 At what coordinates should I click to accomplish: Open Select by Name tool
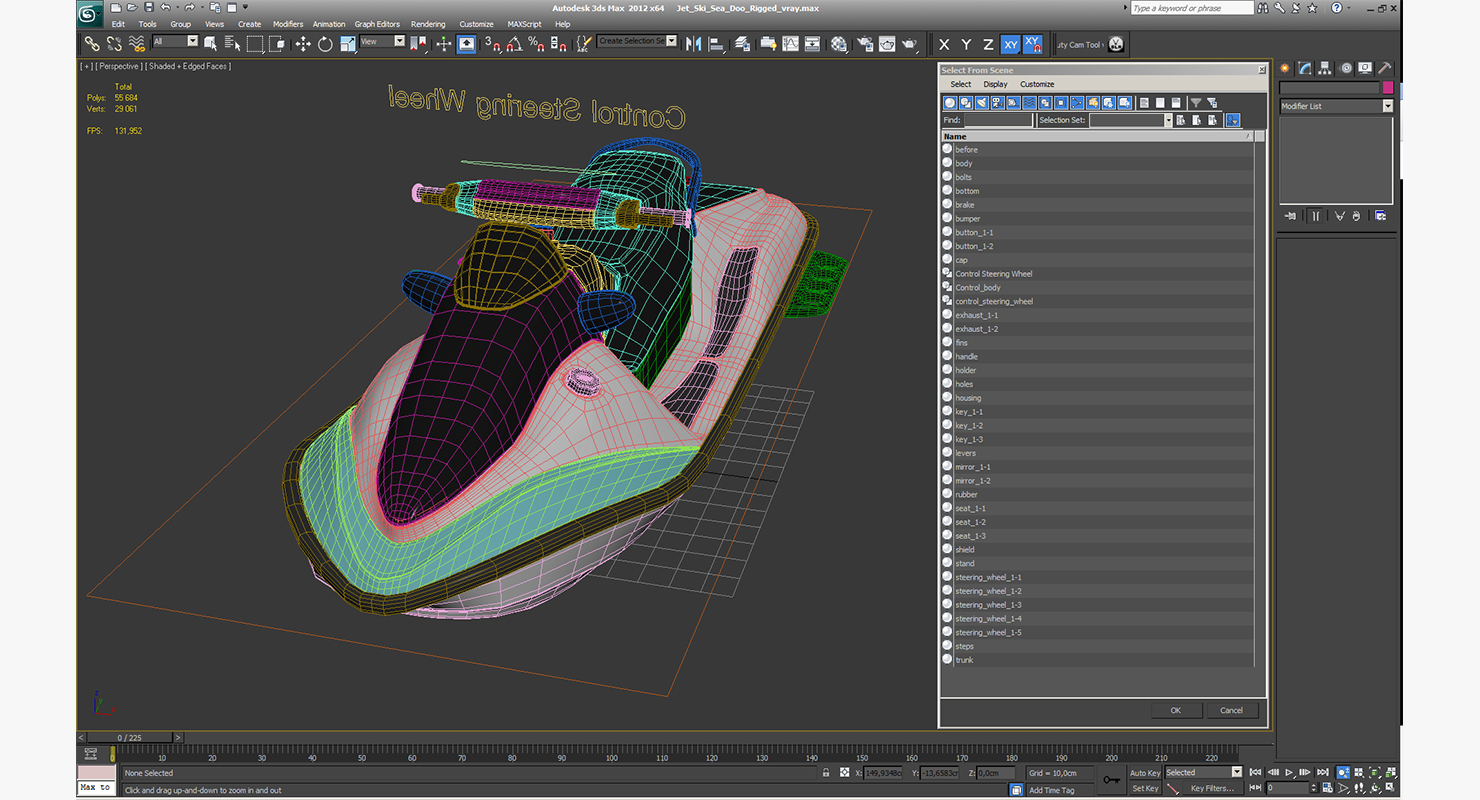(x=233, y=44)
